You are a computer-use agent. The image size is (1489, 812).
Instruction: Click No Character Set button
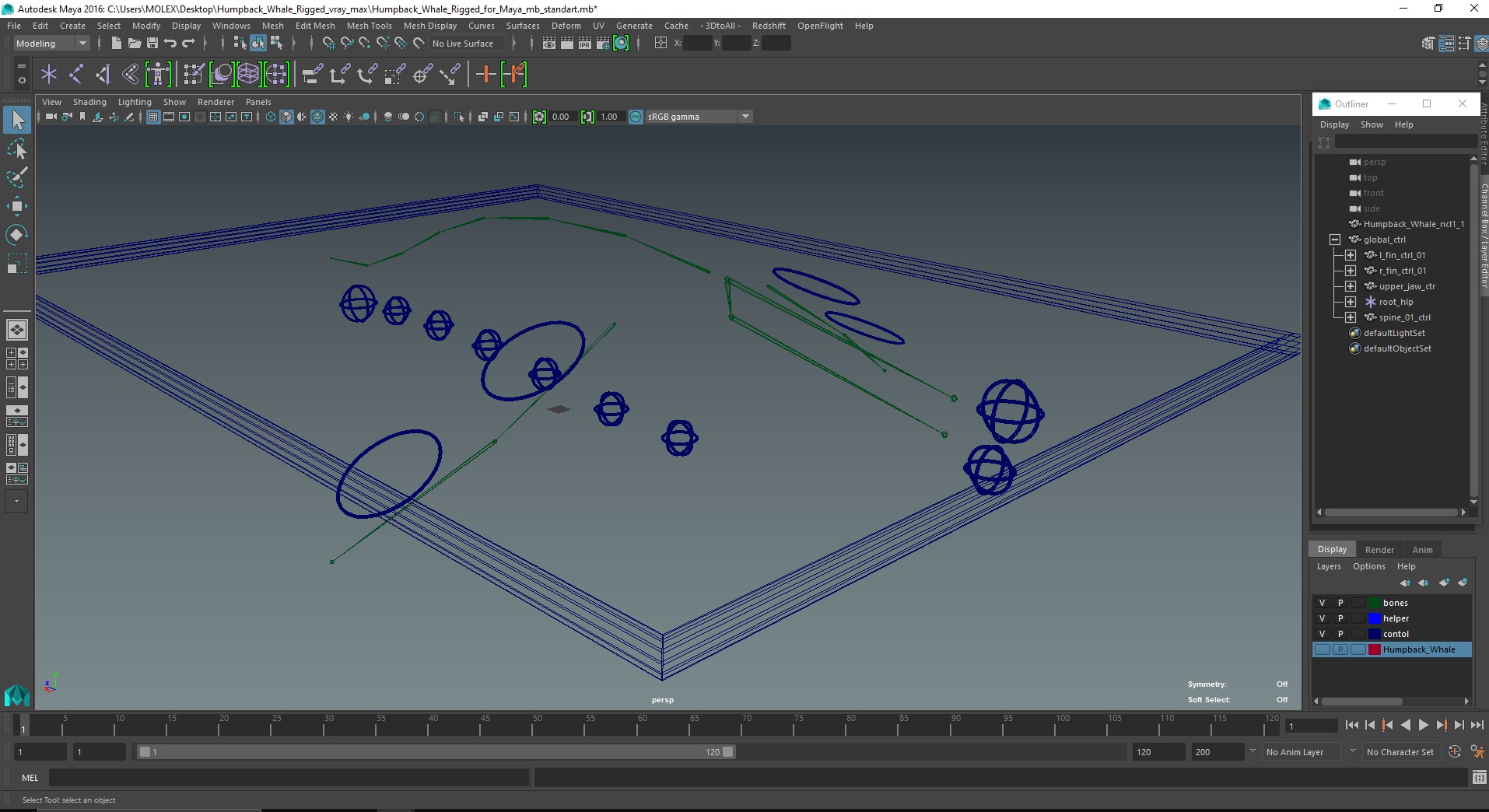pyautogui.click(x=1400, y=752)
